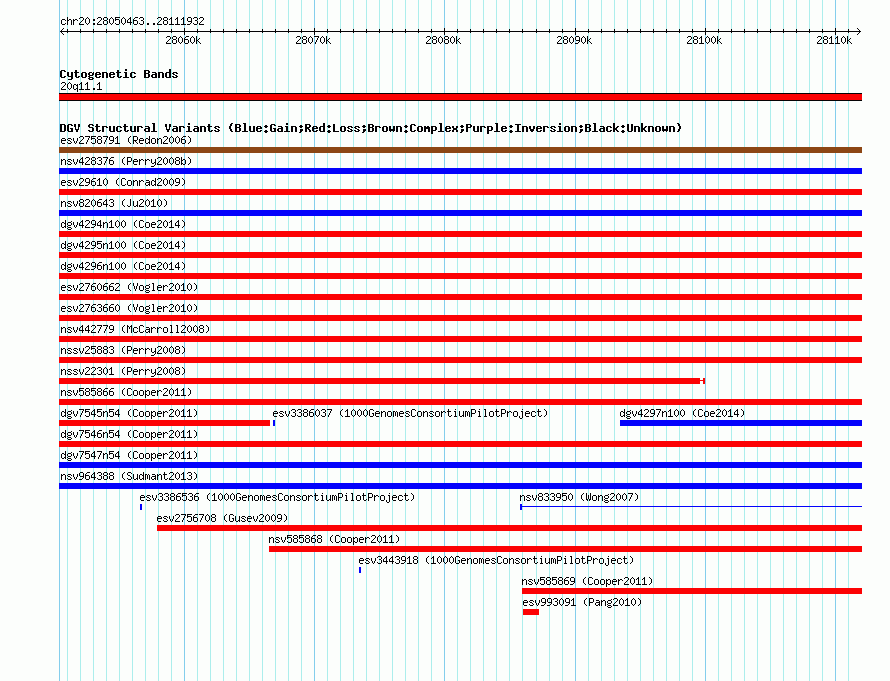The image size is (890, 681).
Task: Select the red nssv22301 loss bar
Action: click(382, 381)
